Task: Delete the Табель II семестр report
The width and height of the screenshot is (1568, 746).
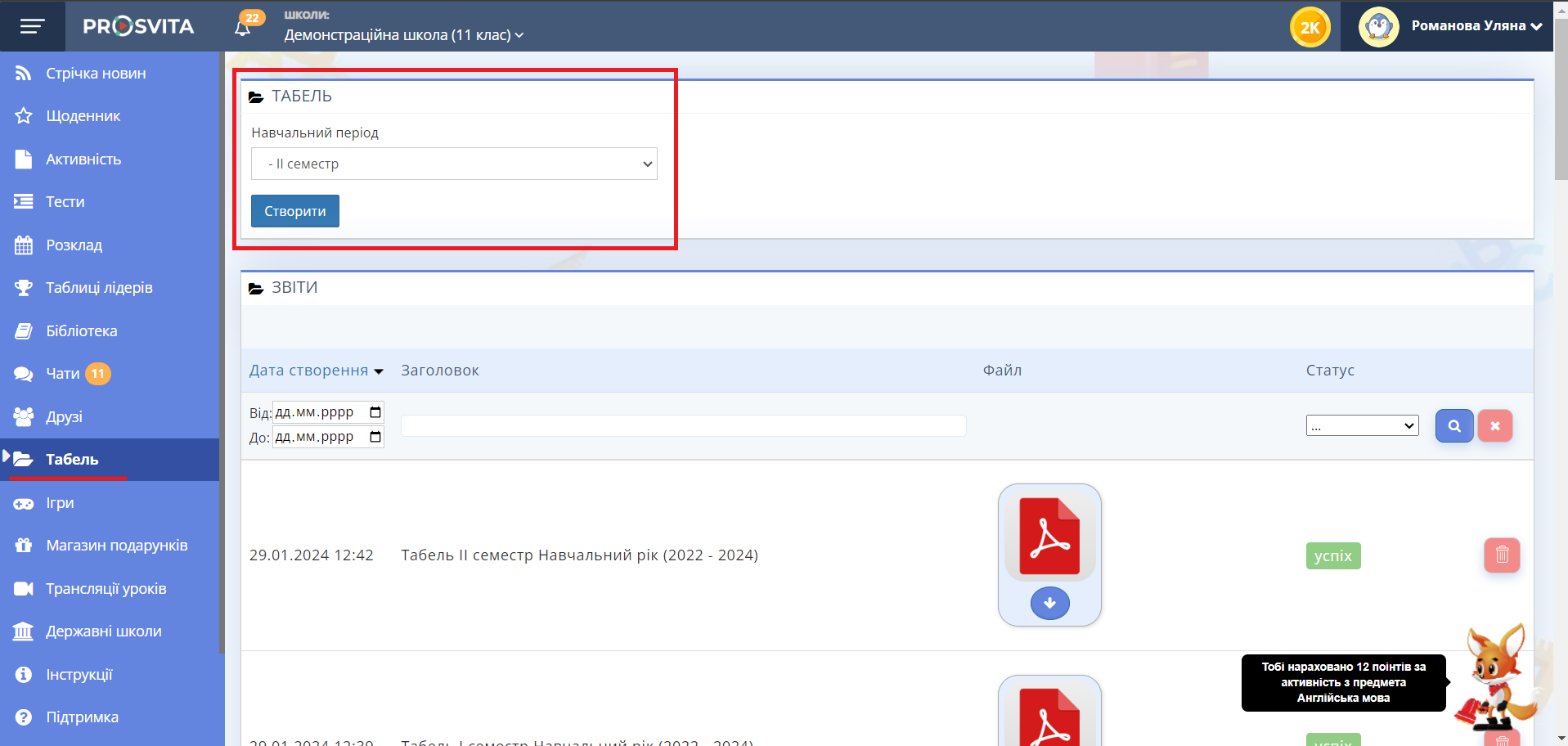Action: [x=1502, y=555]
